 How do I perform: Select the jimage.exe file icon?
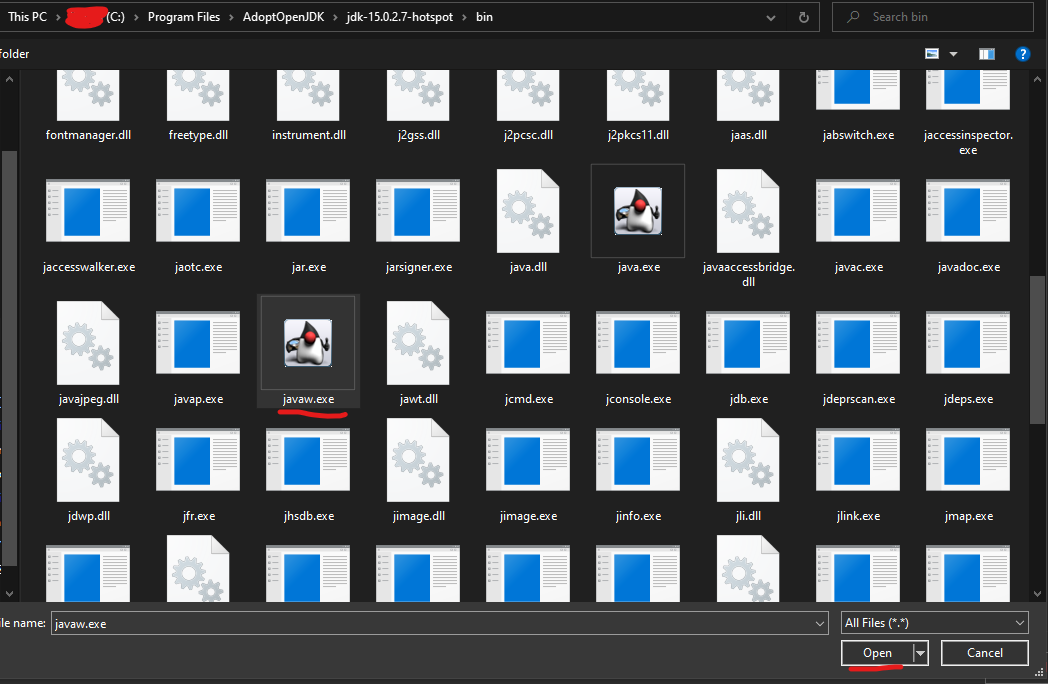pyautogui.click(x=528, y=460)
